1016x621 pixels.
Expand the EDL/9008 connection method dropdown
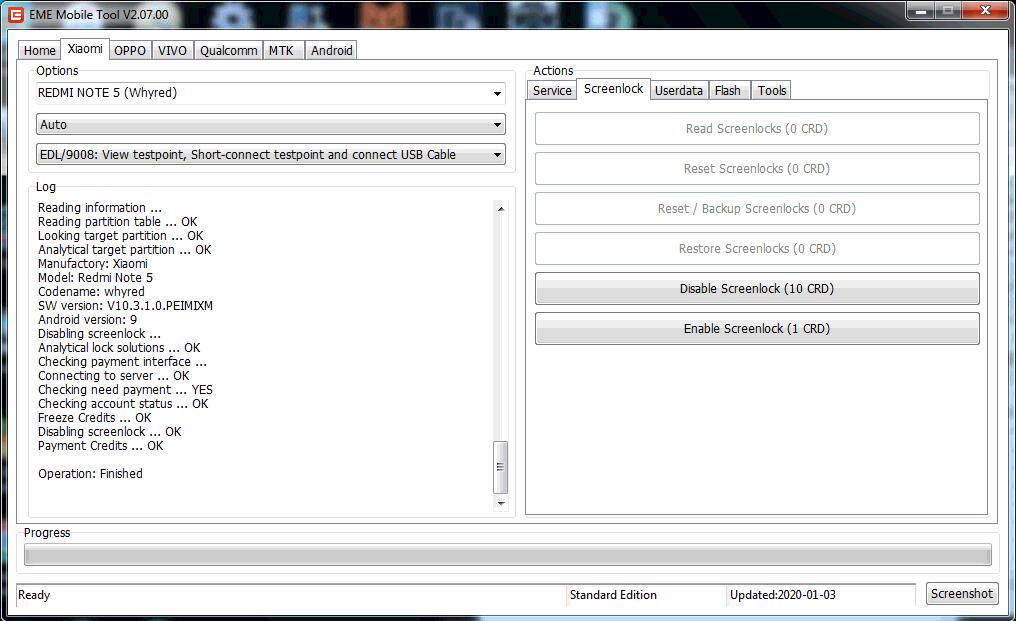click(271, 154)
